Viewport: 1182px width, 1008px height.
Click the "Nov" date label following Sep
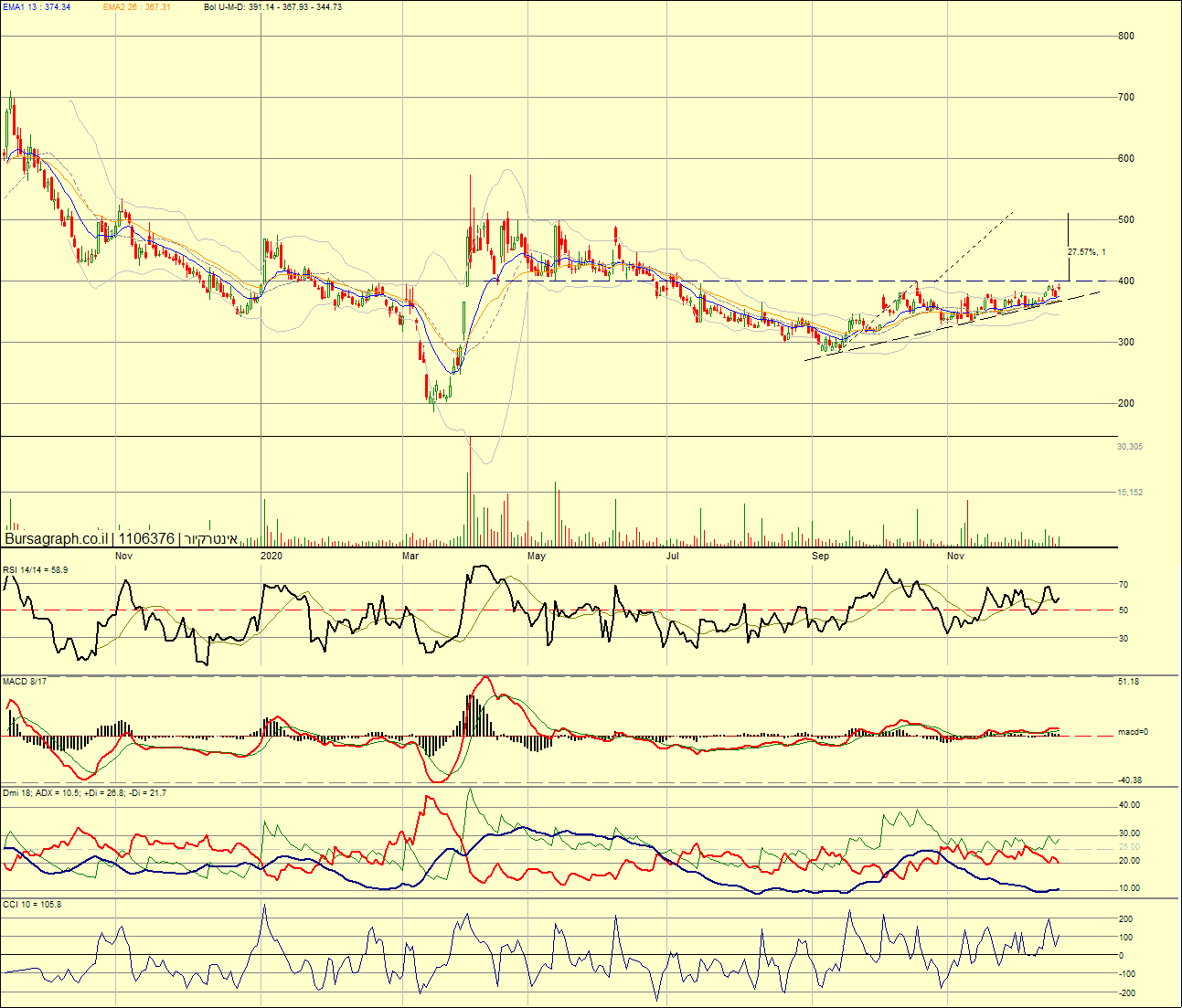(x=955, y=556)
